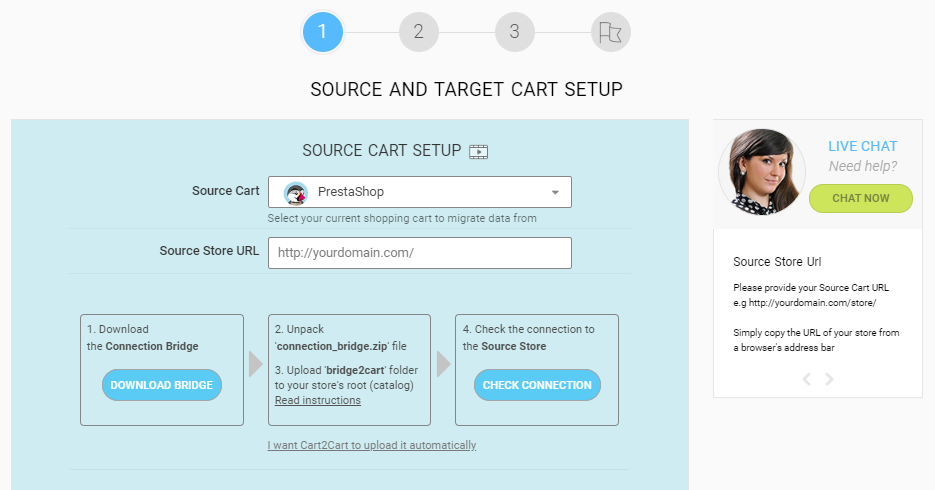The image size is (935, 490).
Task: Click the finish flag step icon
Action: click(611, 32)
